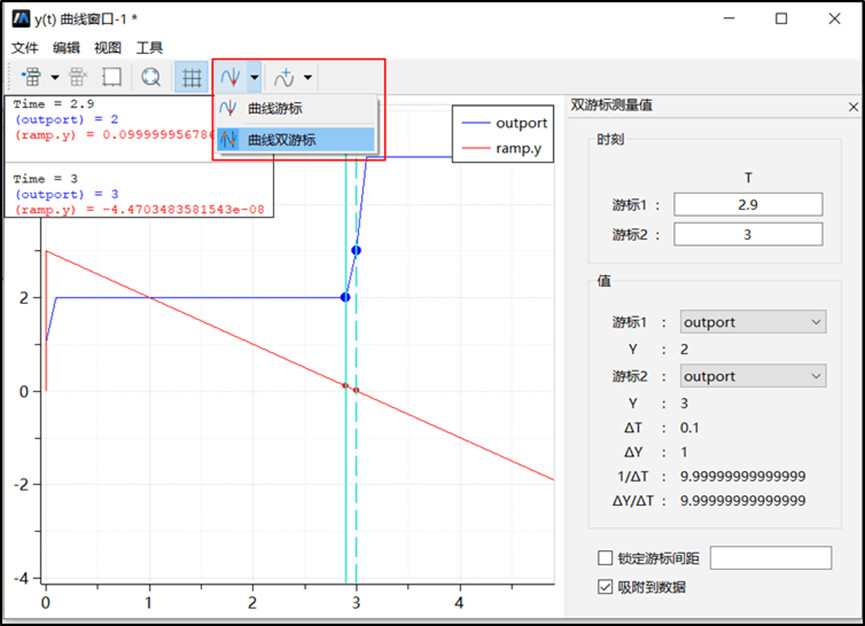The image size is (865, 626).
Task: Expand the add curve point dropdown arrow
Action: point(308,77)
